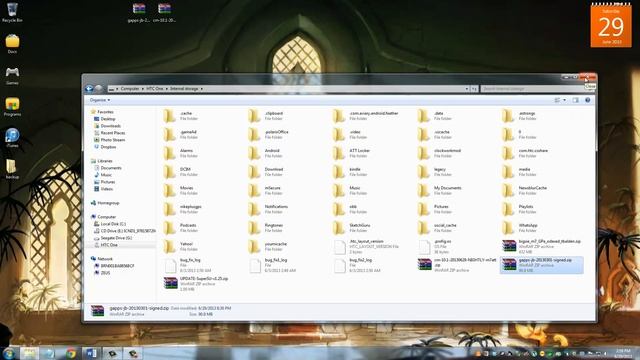Go back with the Explorer back arrow
The width and height of the screenshot is (640, 360).
89,88
